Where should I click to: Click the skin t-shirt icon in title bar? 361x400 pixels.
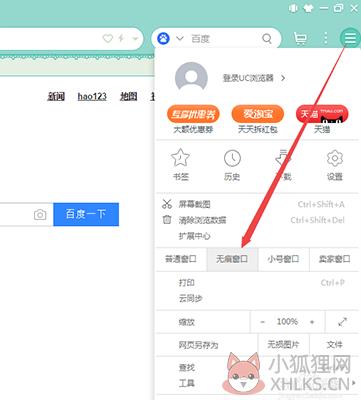(x=309, y=8)
